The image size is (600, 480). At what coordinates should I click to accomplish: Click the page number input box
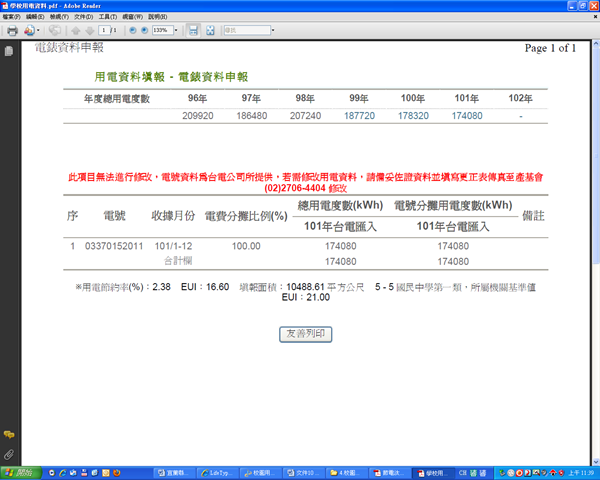coord(104,30)
